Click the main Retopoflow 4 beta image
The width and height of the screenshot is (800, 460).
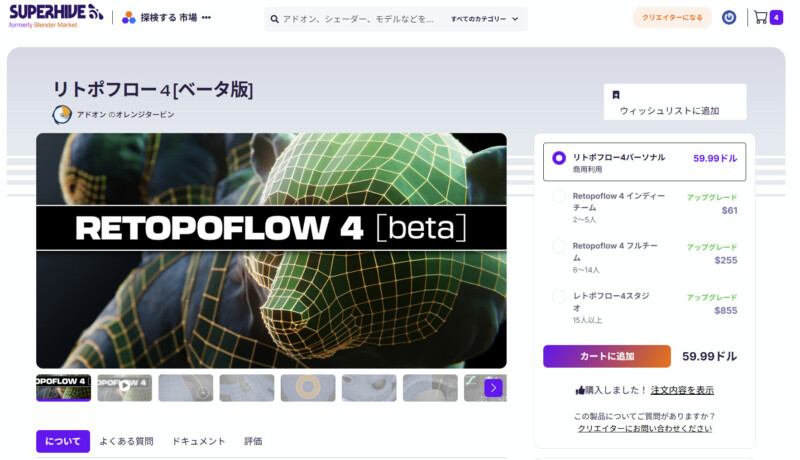pos(271,250)
